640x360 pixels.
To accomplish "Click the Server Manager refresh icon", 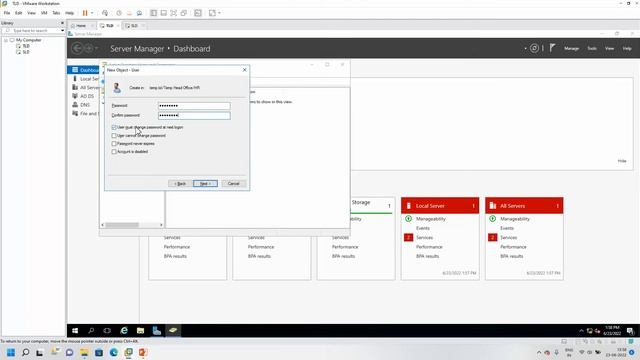I will 534,48.
